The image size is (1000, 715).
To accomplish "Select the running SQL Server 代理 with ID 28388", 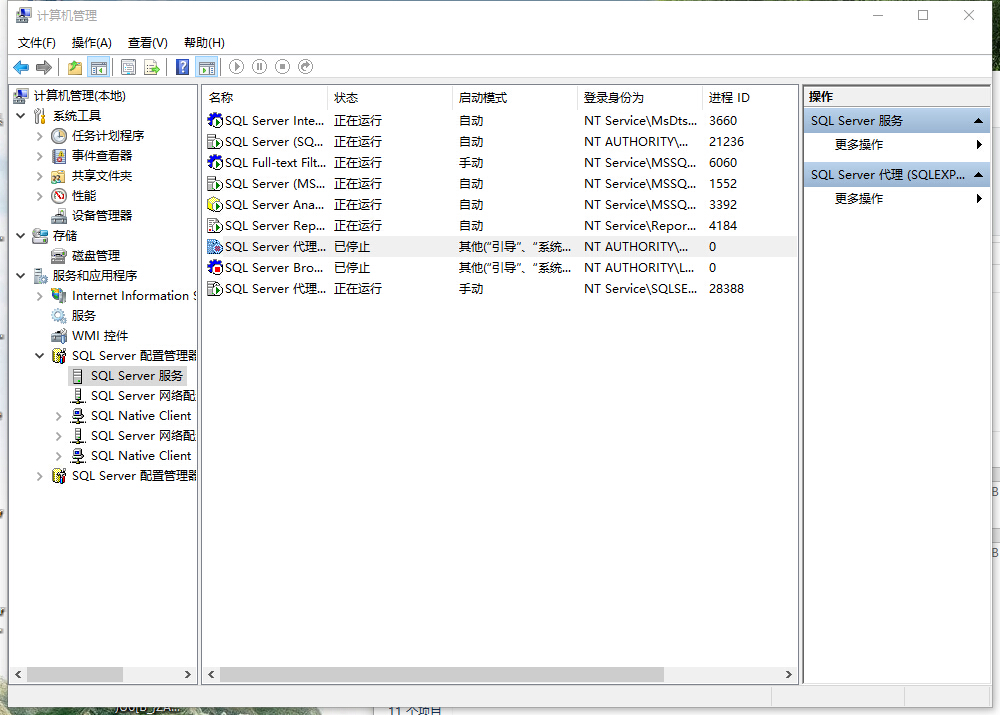I will 501,288.
